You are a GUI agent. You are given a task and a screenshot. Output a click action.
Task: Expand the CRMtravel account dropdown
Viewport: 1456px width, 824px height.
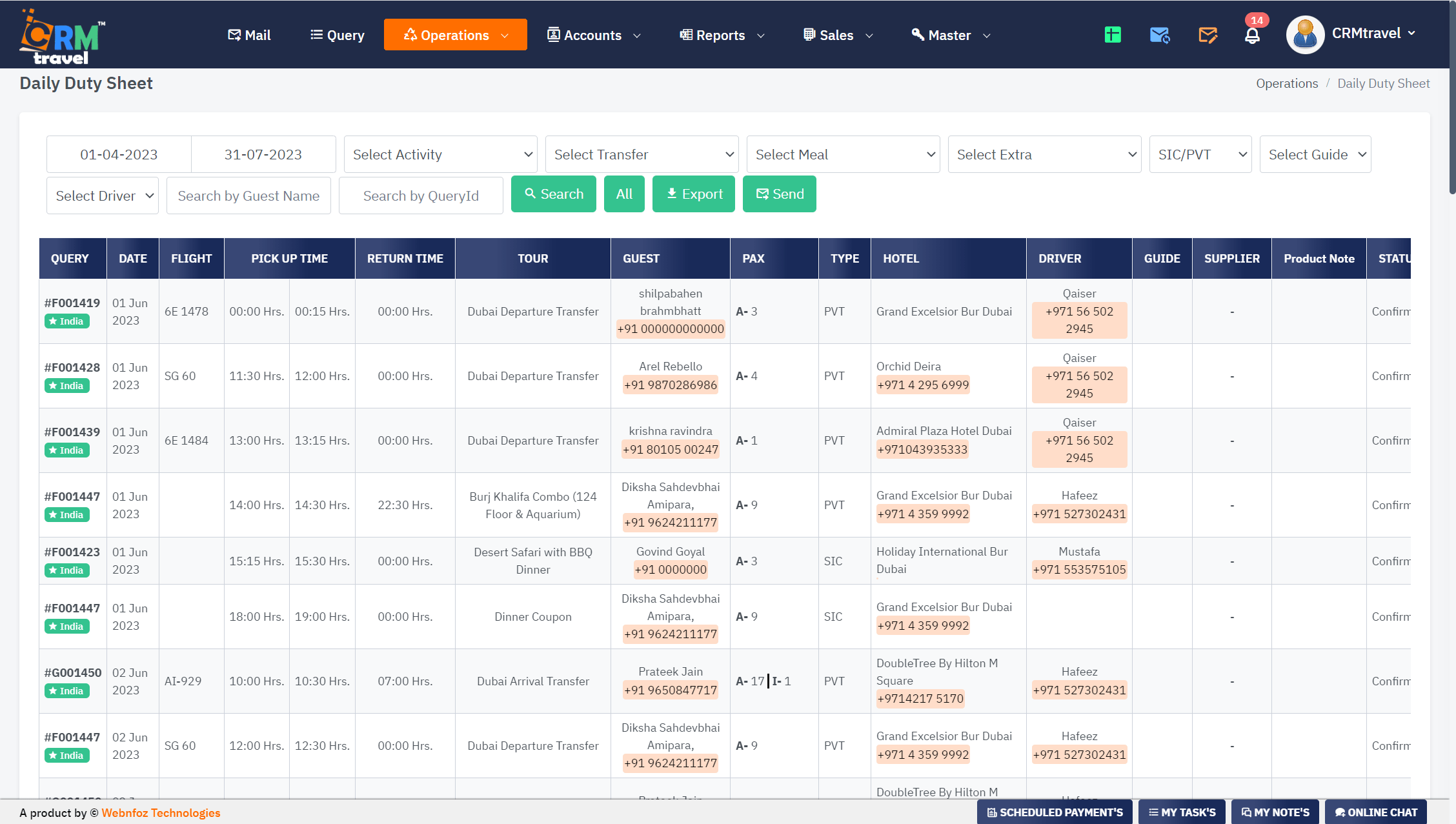1373,34
